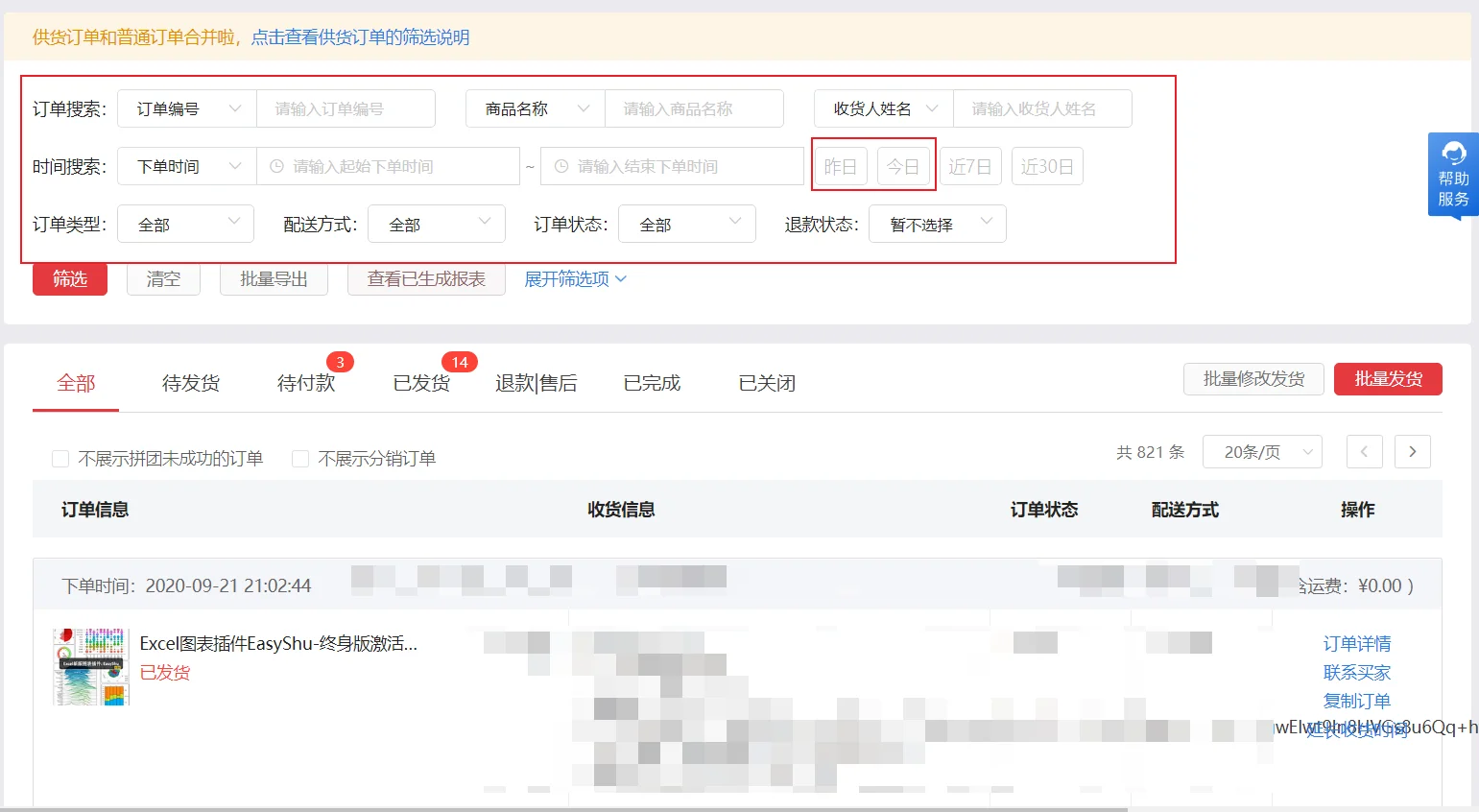Tick 不展示拼团未成功的订单 checkbox
The width and height of the screenshot is (1479, 812).
tap(60, 459)
